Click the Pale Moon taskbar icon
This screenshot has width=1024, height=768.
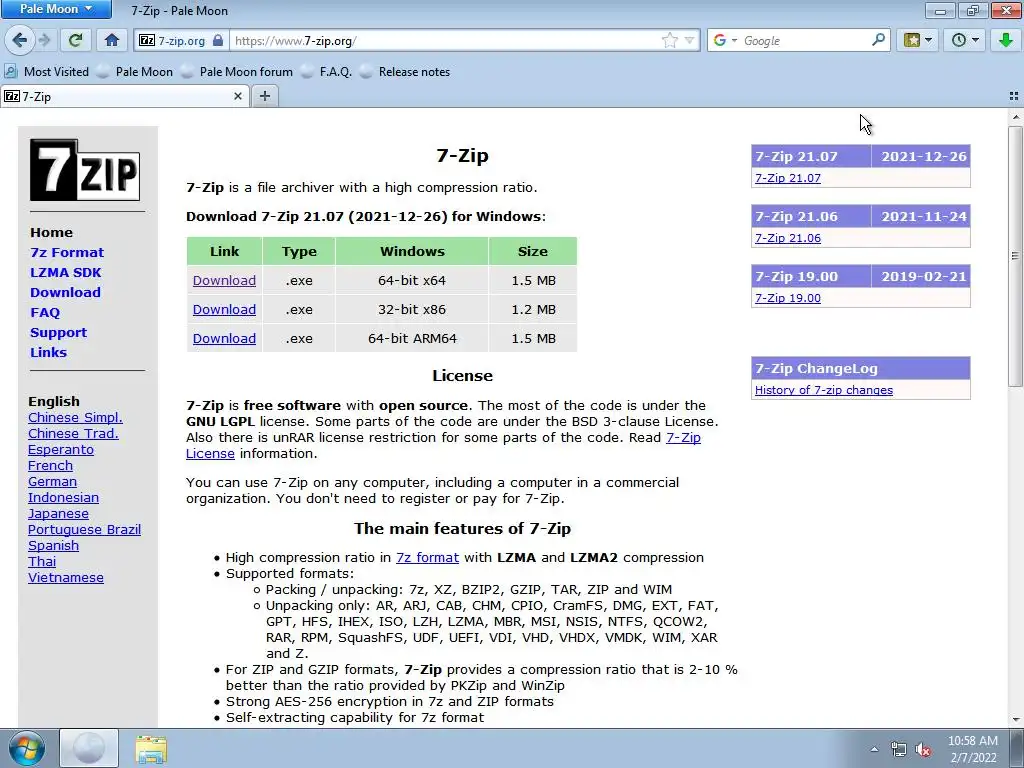89,748
